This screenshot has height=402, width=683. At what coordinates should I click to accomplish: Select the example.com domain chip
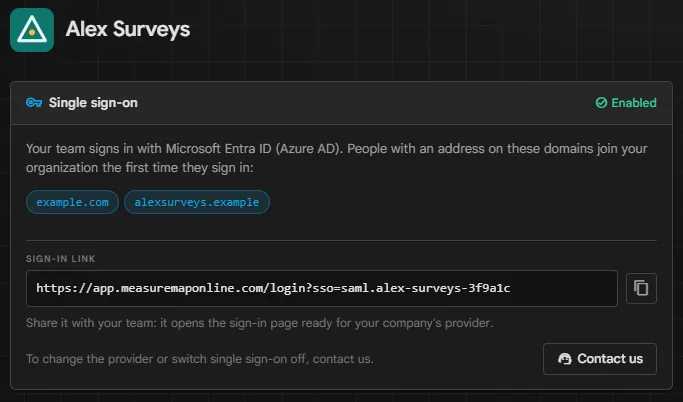point(72,202)
